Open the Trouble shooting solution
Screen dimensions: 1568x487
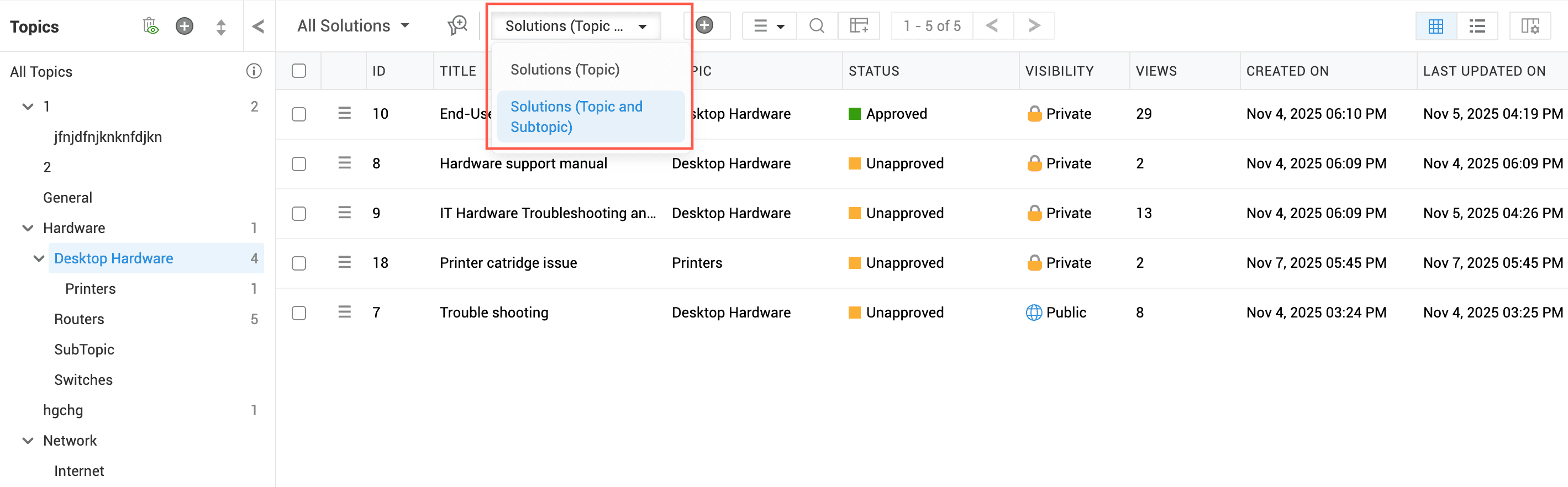[x=494, y=313]
